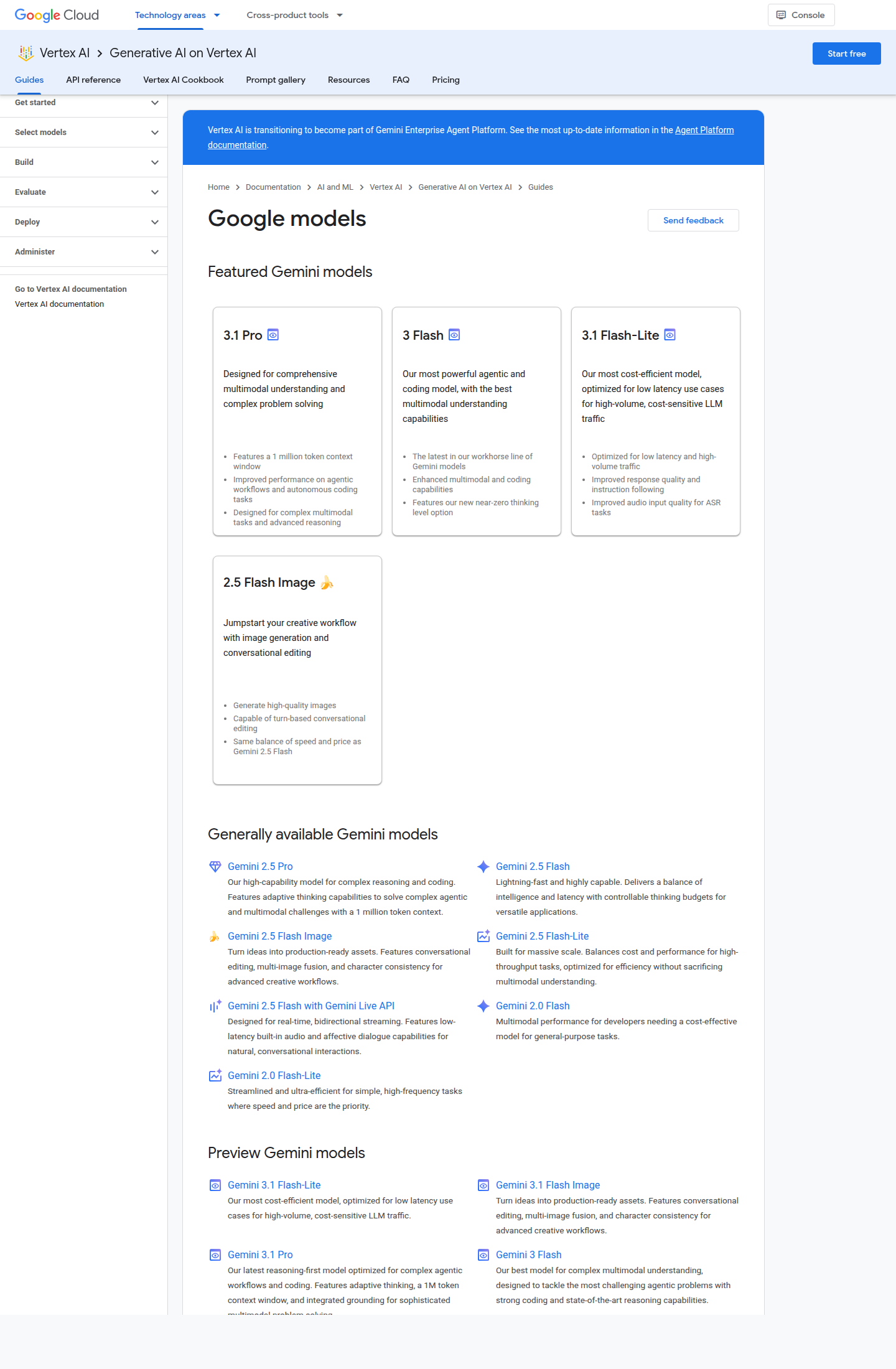896x1369 pixels.
Task: Click preview icon next to Gemini 3 Flash link
Action: click(x=483, y=1255)
